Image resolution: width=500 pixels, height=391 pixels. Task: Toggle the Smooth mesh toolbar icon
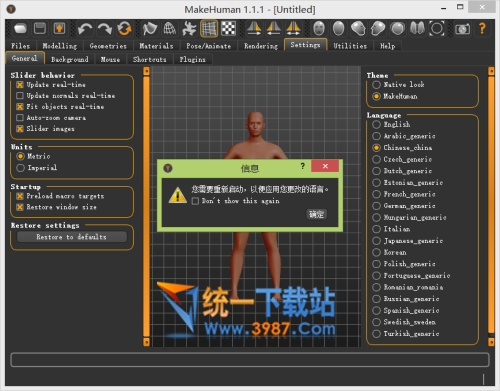150,29
